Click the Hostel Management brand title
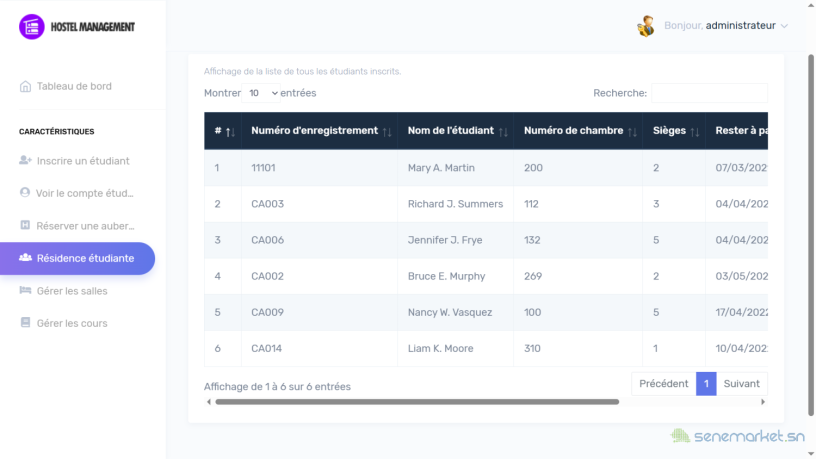Viewport: 816px width, 459px height. (x=93, y=27)
